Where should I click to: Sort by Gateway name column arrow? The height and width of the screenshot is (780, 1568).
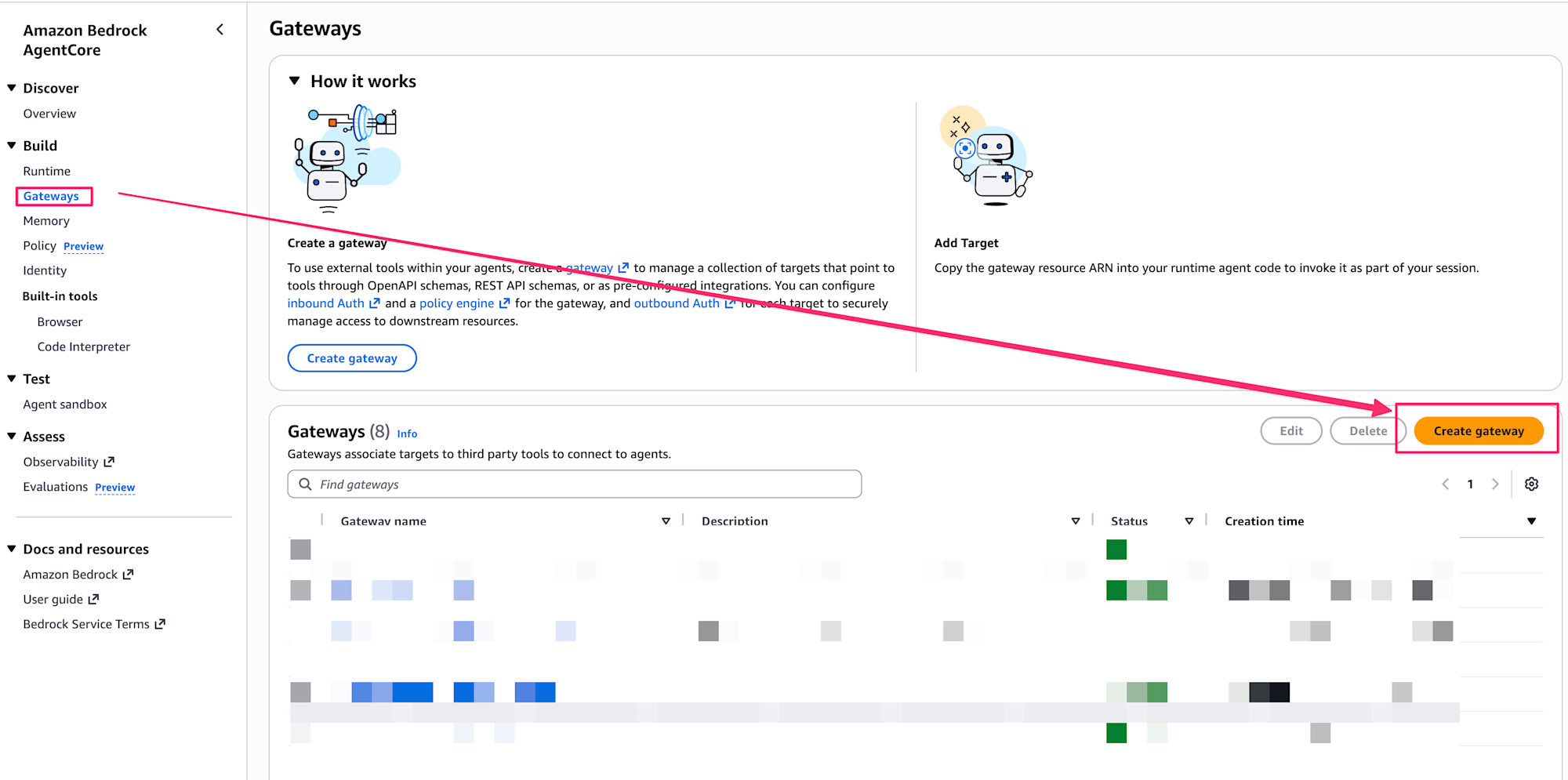pos(666,521)
